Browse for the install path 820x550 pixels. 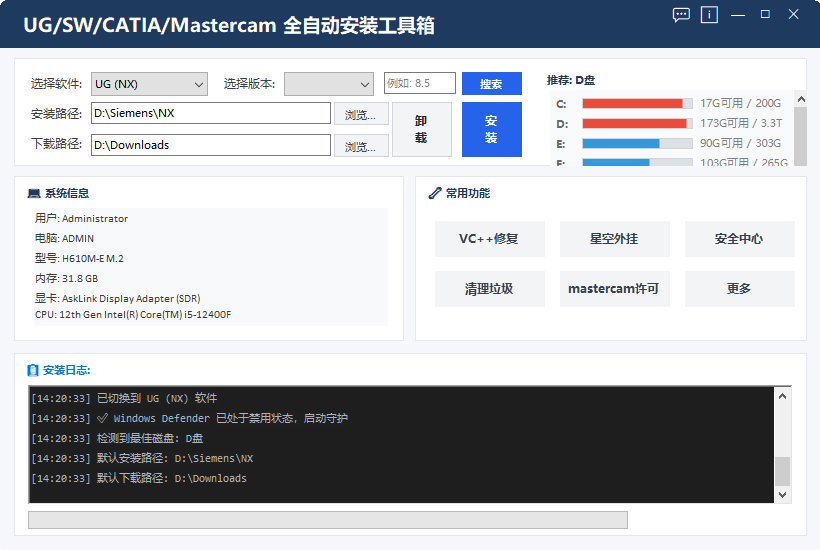361,114
